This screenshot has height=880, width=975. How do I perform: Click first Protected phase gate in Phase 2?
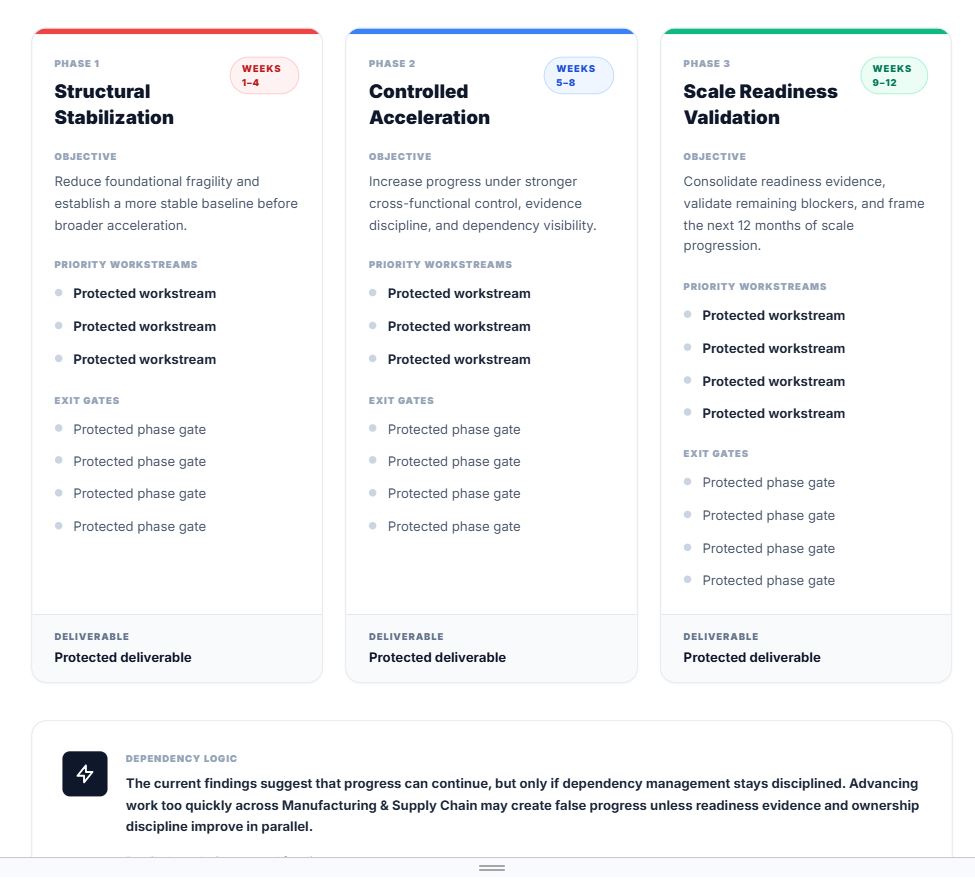click(x=454, y=429)
